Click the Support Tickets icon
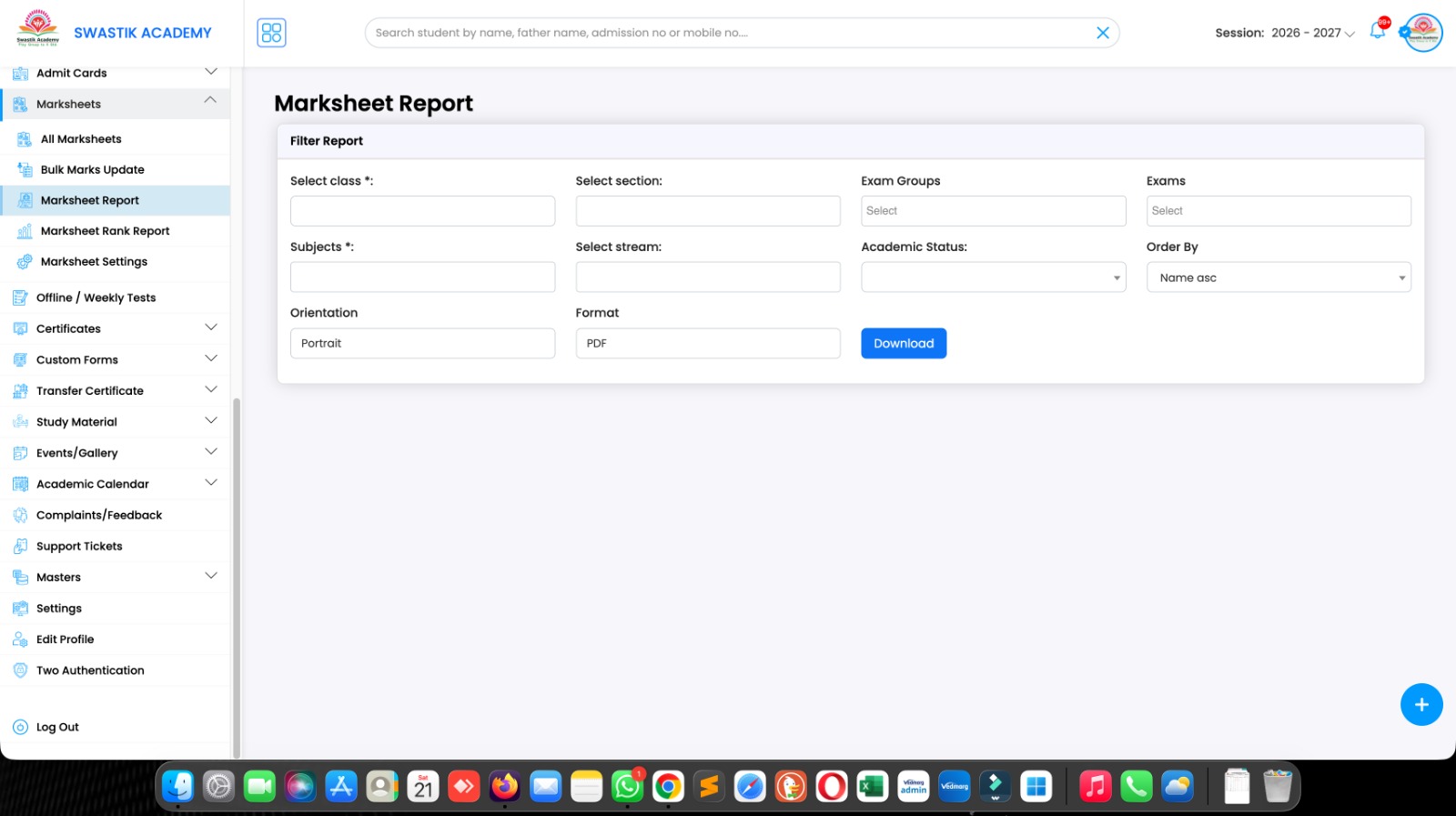The image size is (1456, 816). coord(20,546)
